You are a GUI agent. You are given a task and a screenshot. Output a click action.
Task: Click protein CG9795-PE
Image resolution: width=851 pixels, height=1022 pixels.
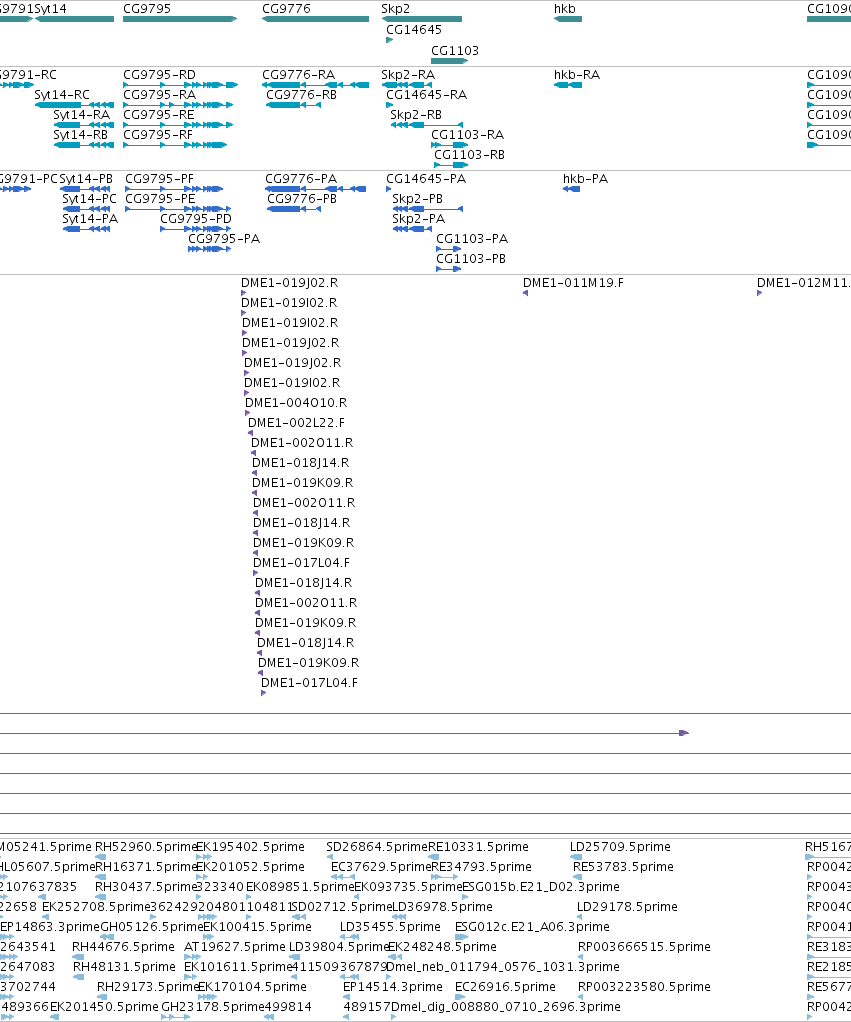pos(178,209)
